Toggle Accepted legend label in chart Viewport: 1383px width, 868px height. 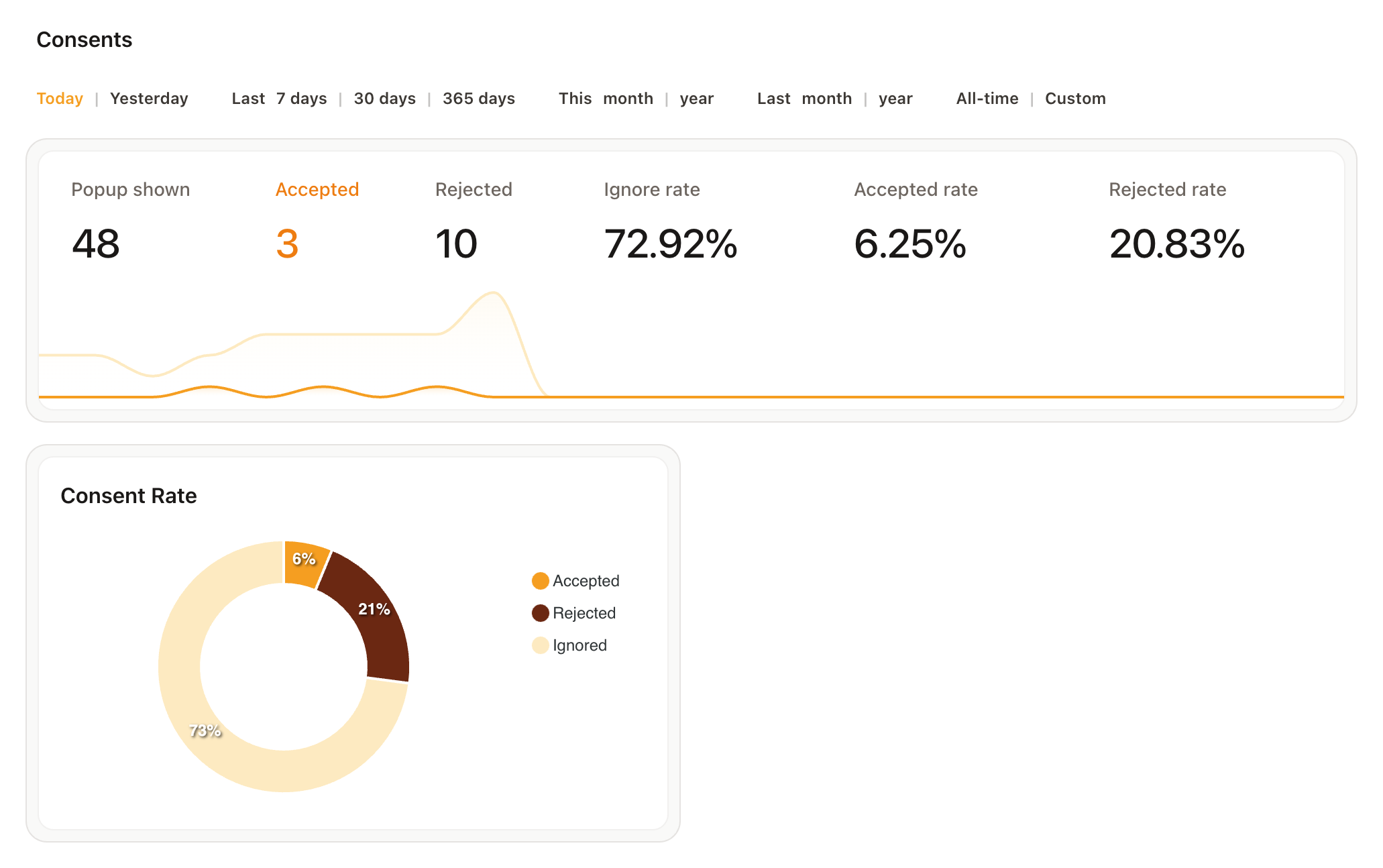[x=586, y=581]
